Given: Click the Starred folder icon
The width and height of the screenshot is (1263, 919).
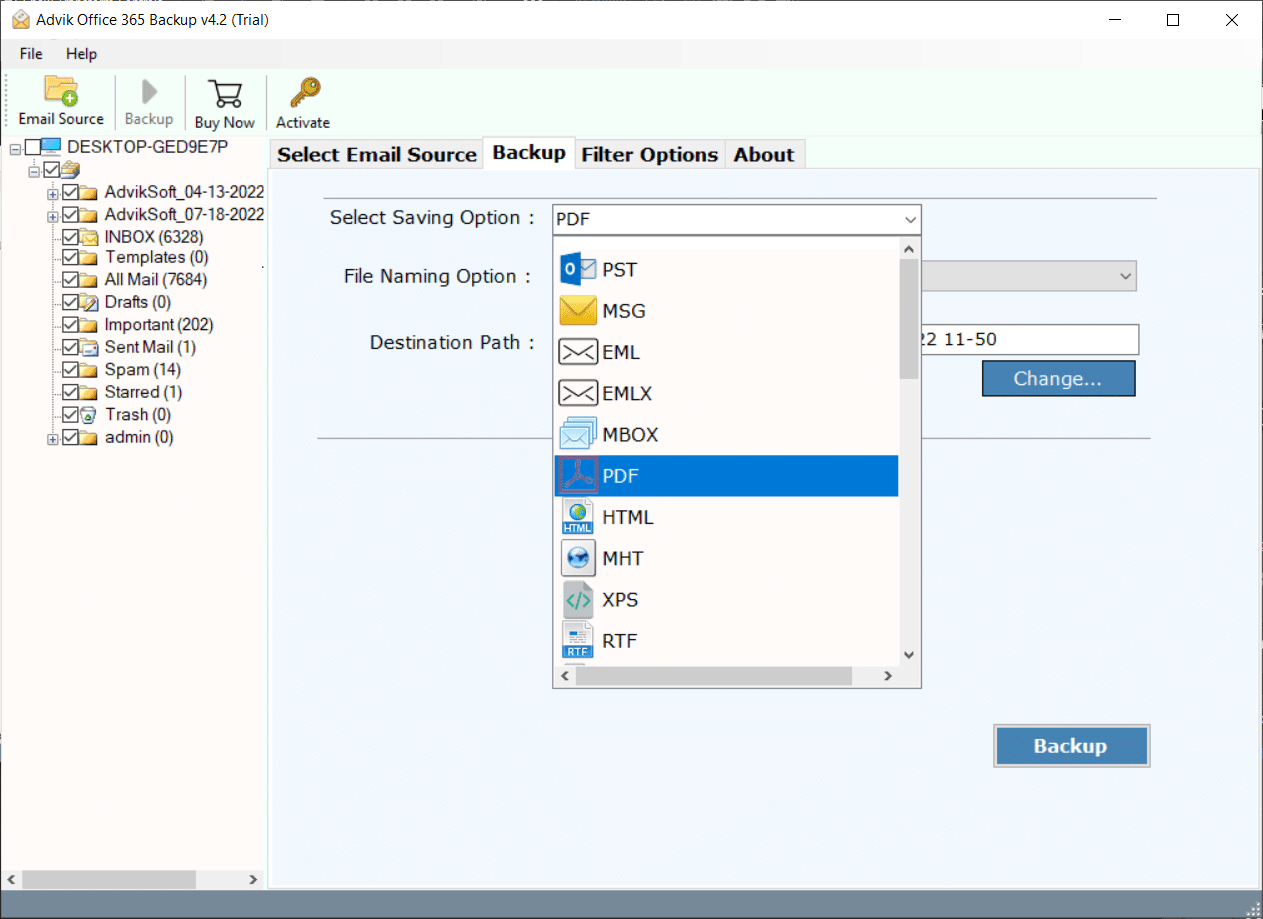Looking at the screenshot, I should coord(89,392).
